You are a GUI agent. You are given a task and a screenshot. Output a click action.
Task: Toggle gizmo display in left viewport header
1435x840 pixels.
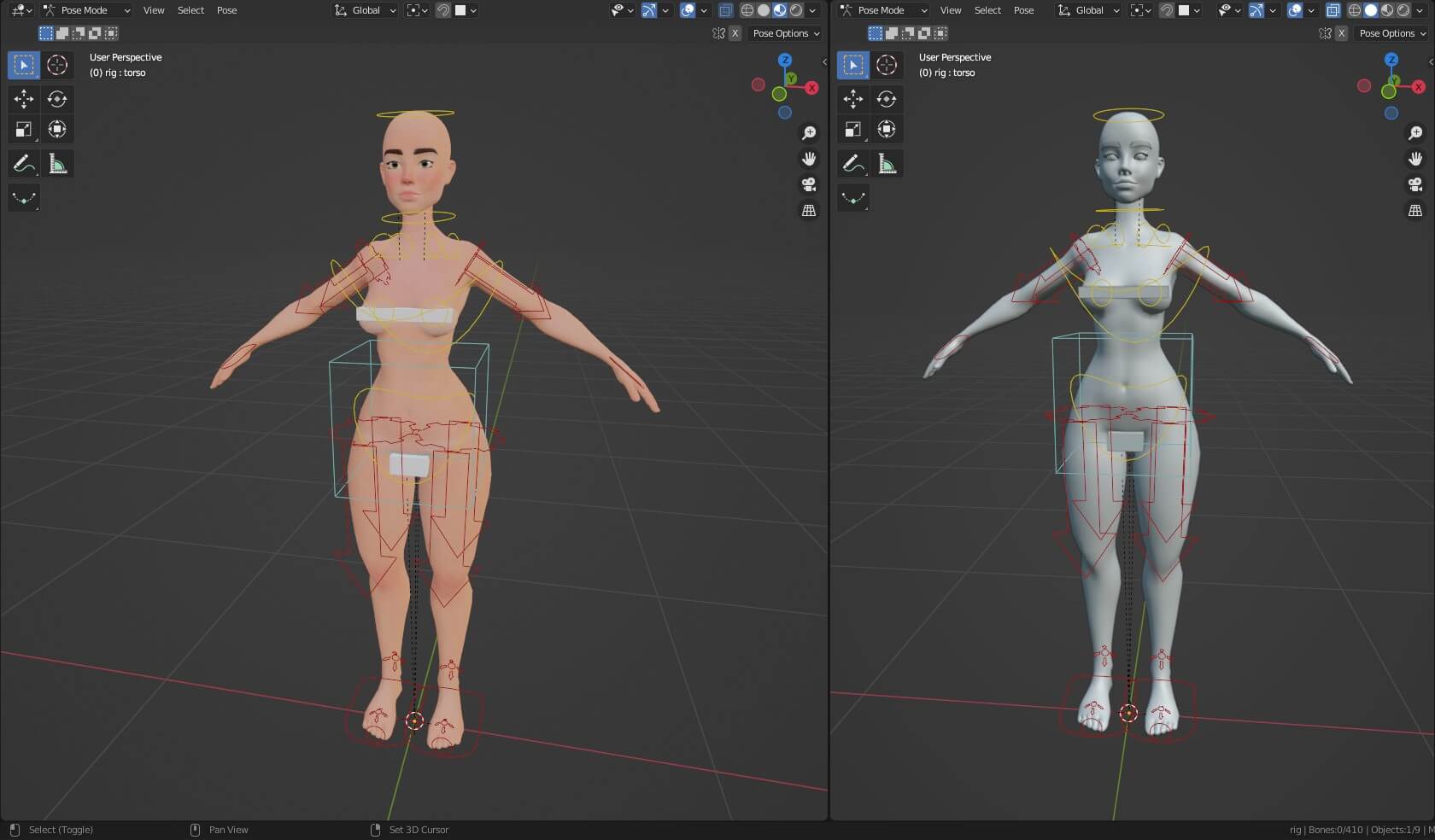[x=649, y=10]
